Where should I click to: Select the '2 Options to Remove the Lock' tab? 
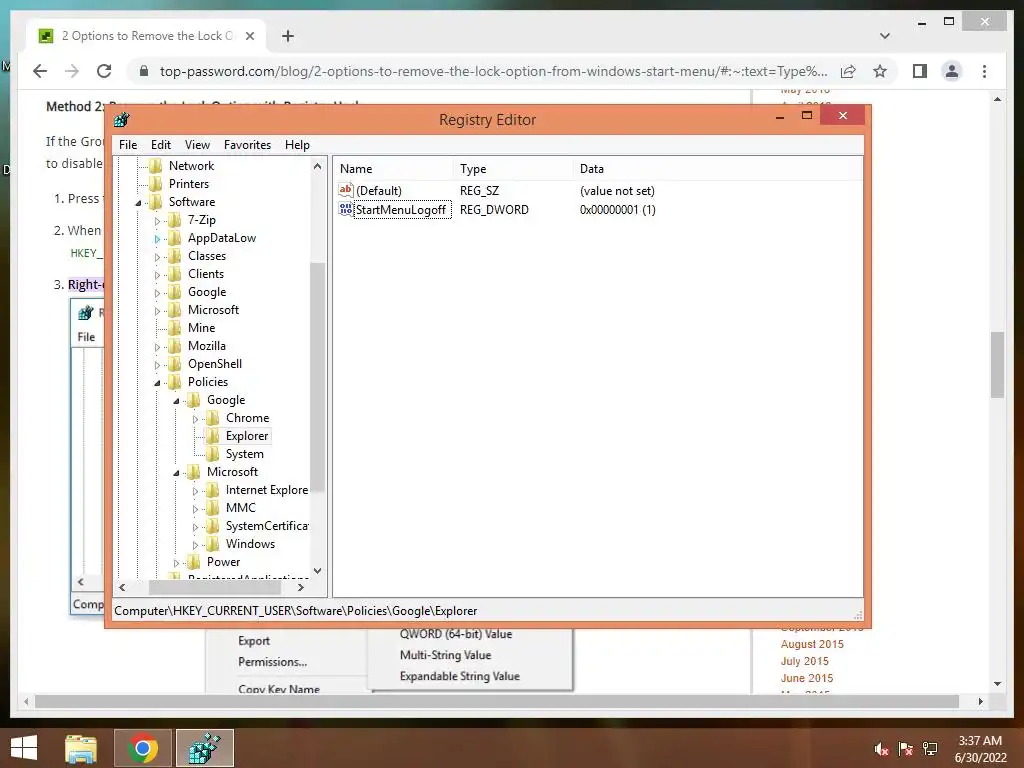coord(147,36)
